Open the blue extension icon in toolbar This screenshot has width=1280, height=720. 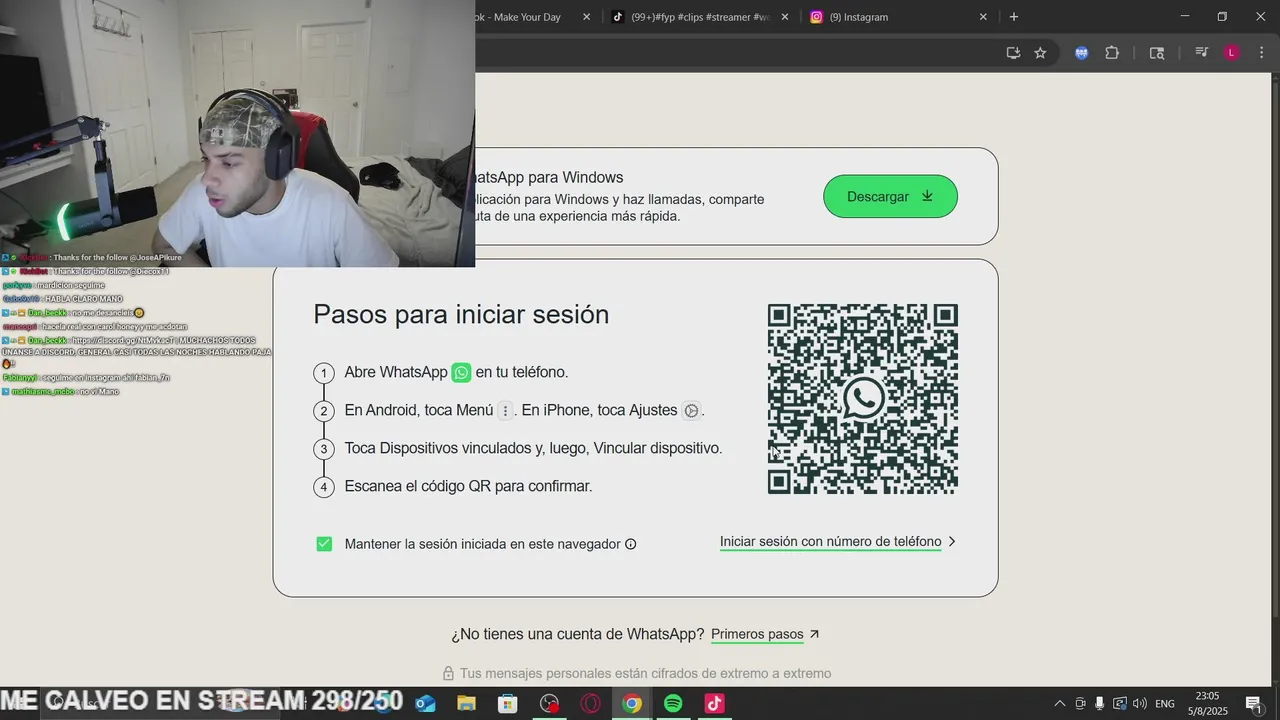tap(1081, 53)
